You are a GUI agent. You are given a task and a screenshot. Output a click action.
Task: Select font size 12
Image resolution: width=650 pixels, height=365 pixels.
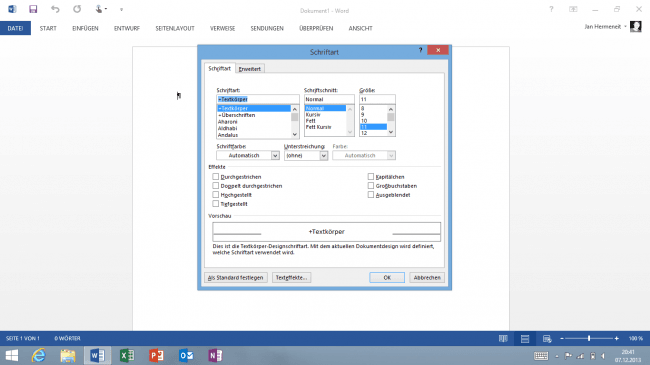click(373, 133)
